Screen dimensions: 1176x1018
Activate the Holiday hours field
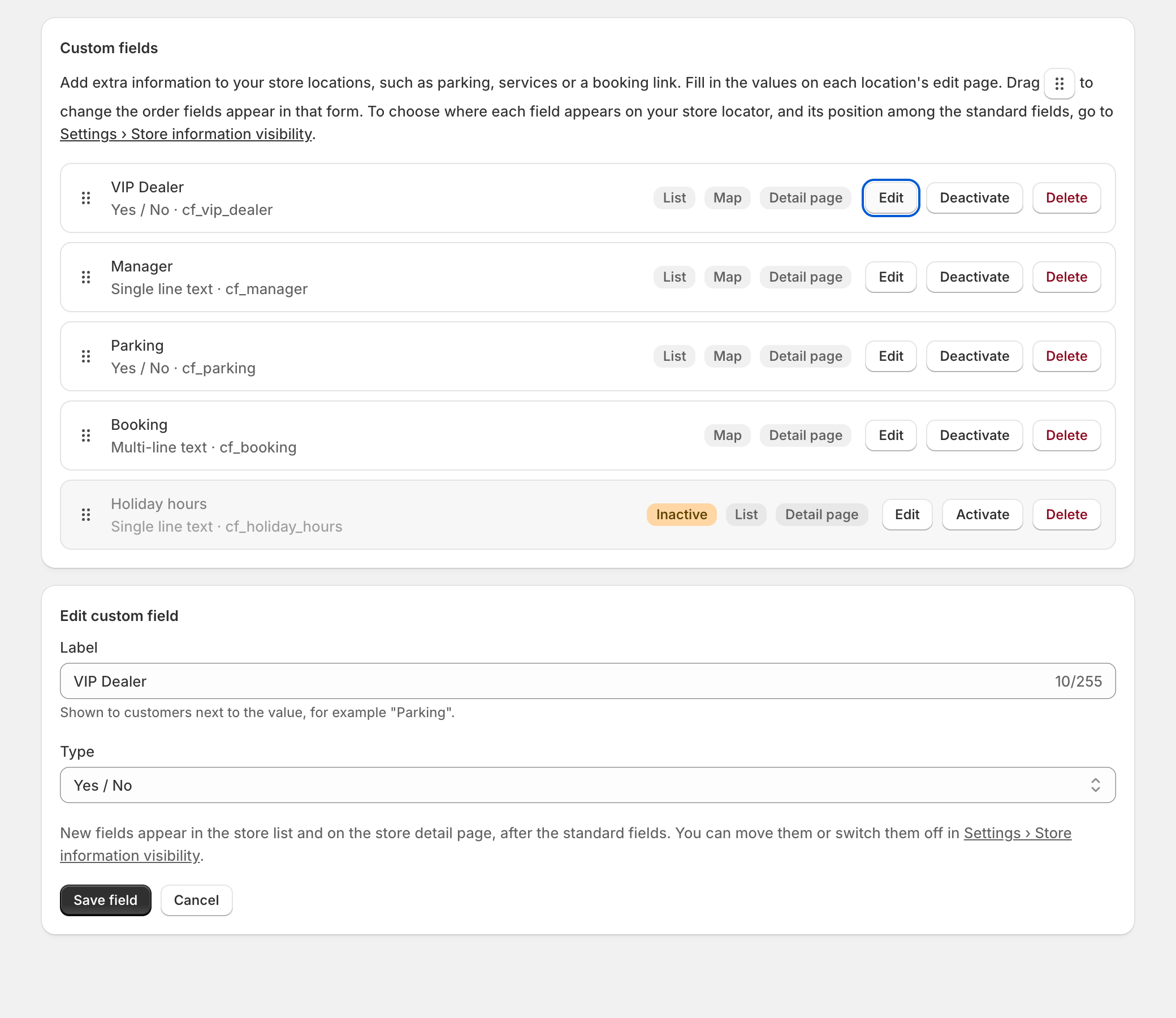983,515
